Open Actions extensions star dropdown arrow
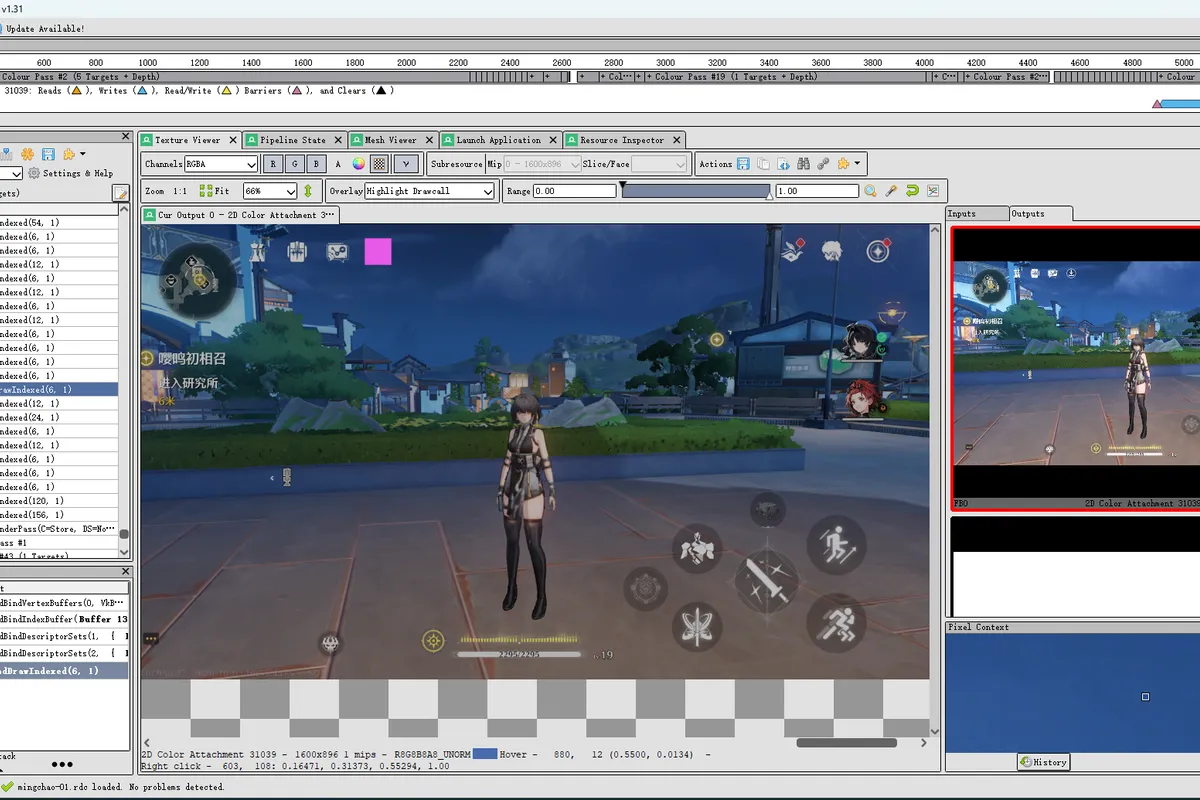This screenshot has width=1200, height=800. tap(857, 164)
